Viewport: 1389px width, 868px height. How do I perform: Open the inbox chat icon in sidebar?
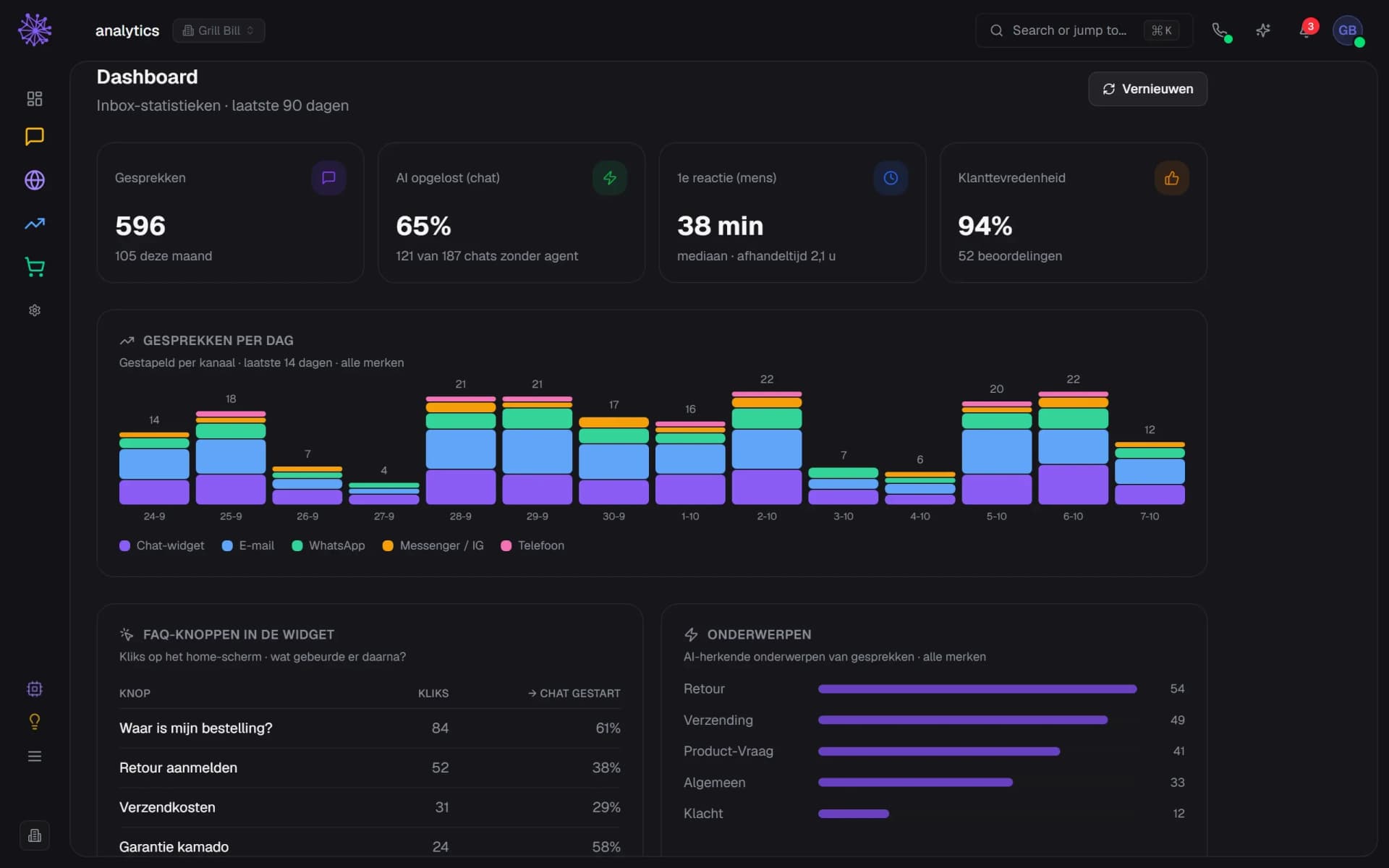pos(35,137)
